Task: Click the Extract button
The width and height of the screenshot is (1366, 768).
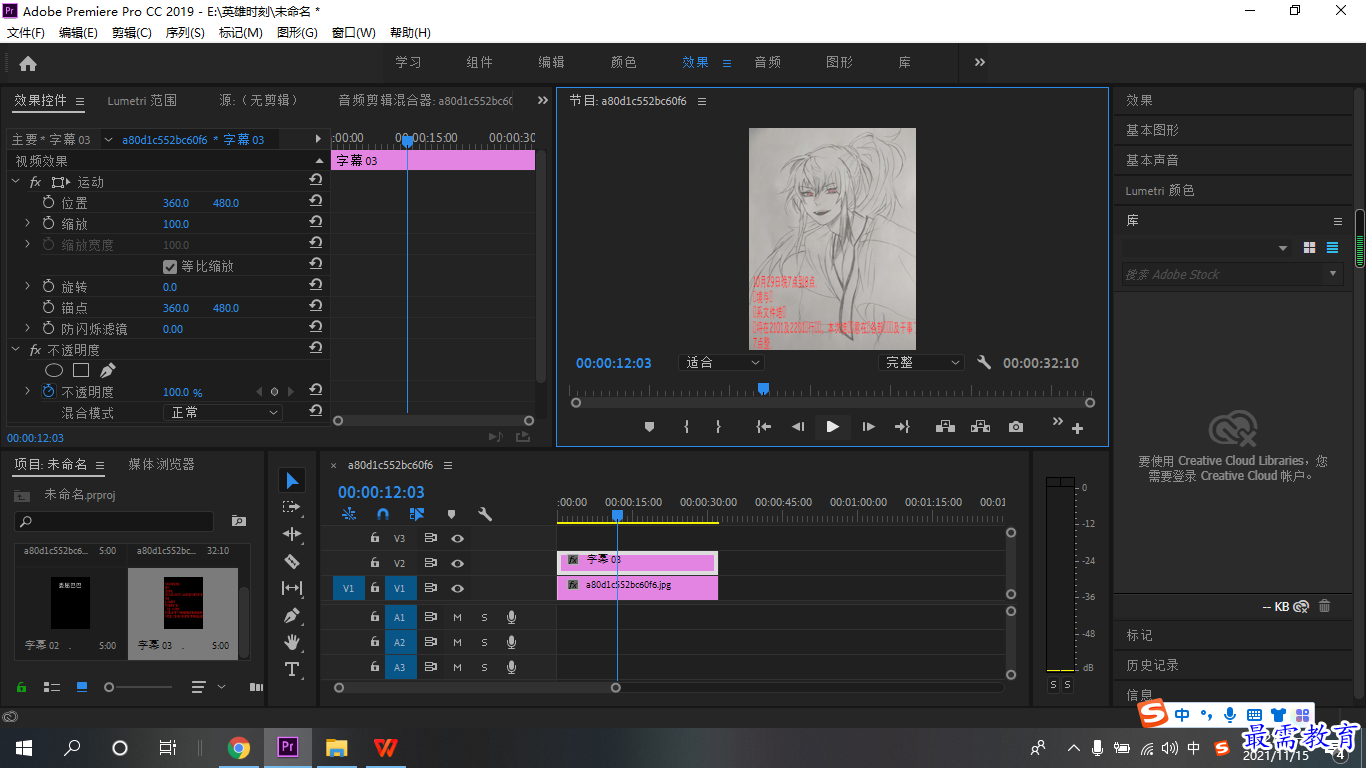Action: [980, 427]
